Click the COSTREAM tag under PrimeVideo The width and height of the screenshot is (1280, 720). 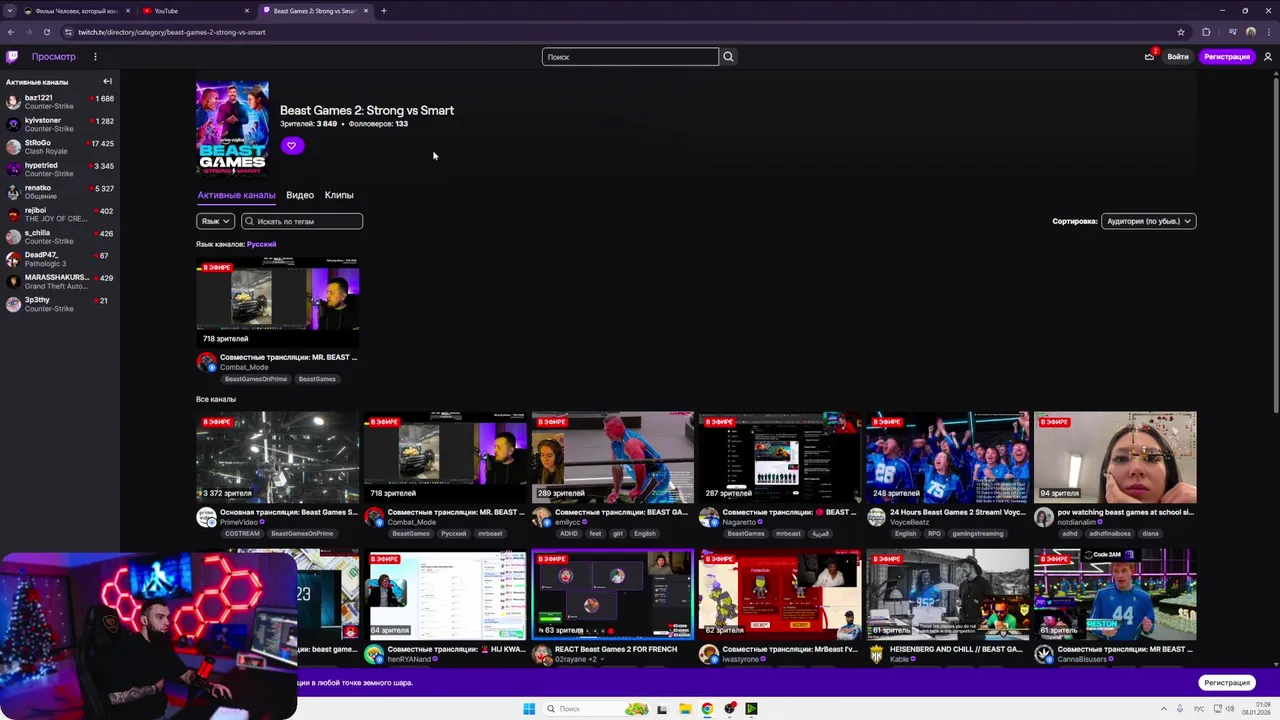(x=242, y=533)
